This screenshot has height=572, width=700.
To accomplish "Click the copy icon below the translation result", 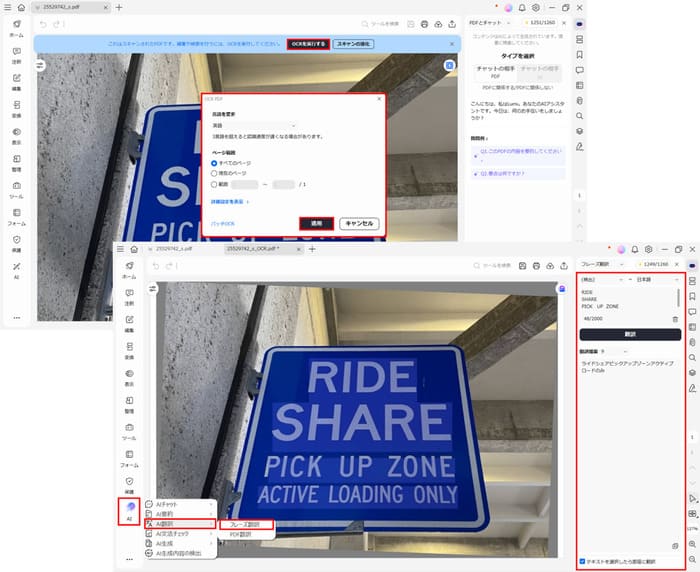I will coord(675,545).
